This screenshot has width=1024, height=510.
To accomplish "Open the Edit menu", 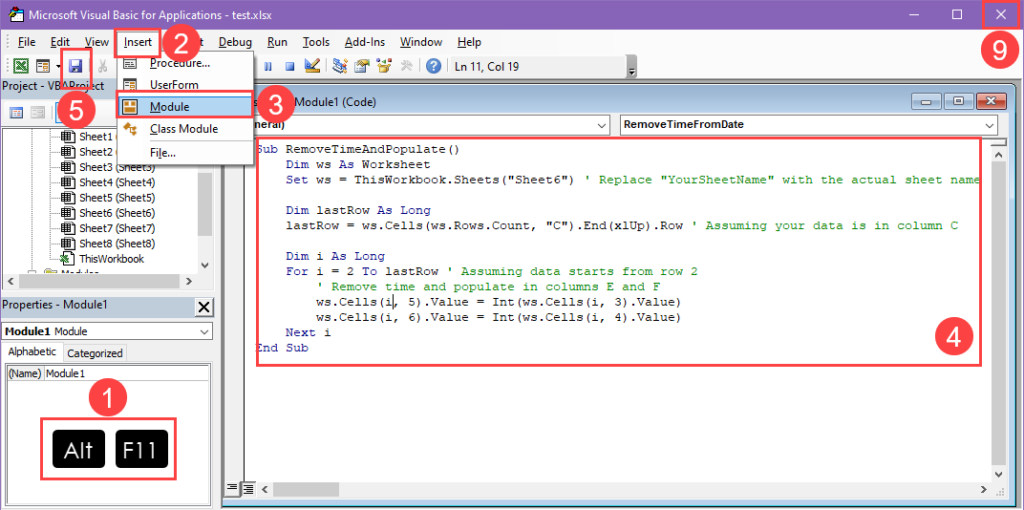I will [60, 42].
